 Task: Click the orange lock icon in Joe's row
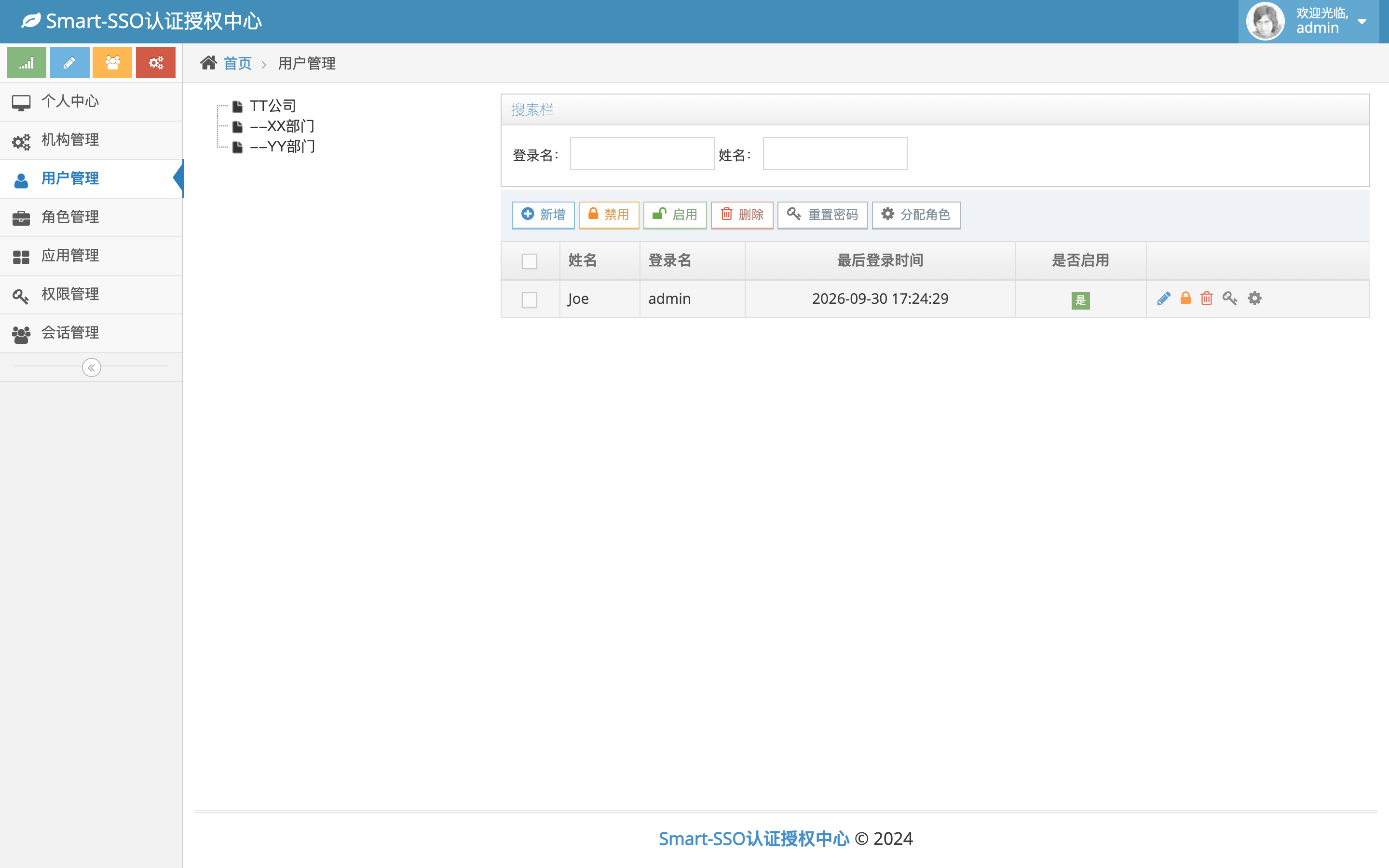pos(1185,298)
